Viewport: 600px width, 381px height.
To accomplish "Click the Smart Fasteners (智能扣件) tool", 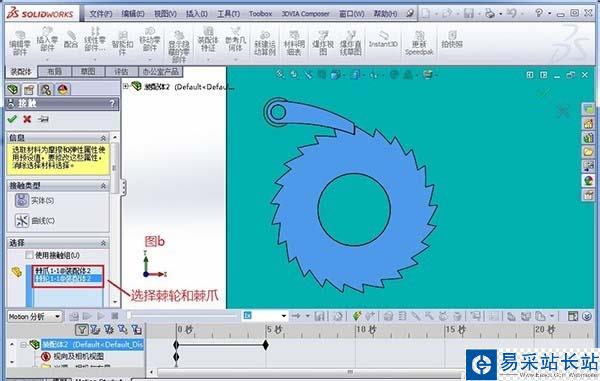I will click(x=122, y=43).
